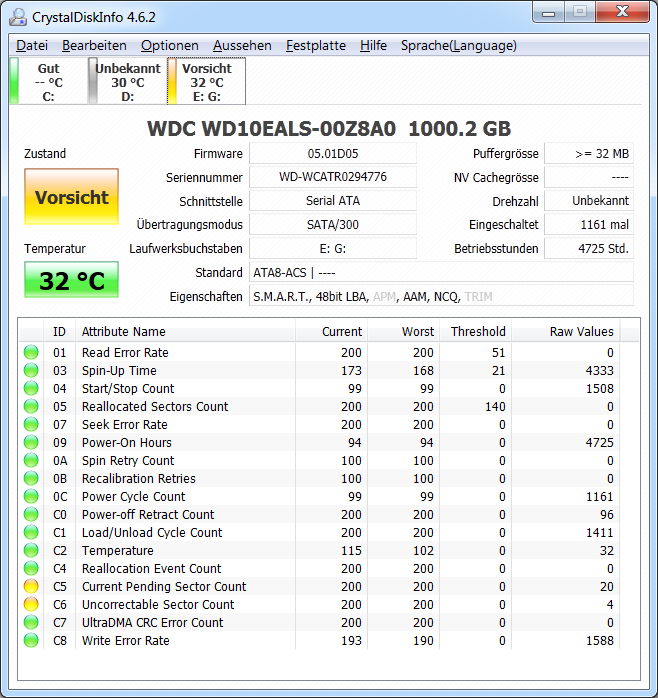Click raw value 4333 for Spin-Up Time
This screenshot has width=658, height=698.
(600, 370)
